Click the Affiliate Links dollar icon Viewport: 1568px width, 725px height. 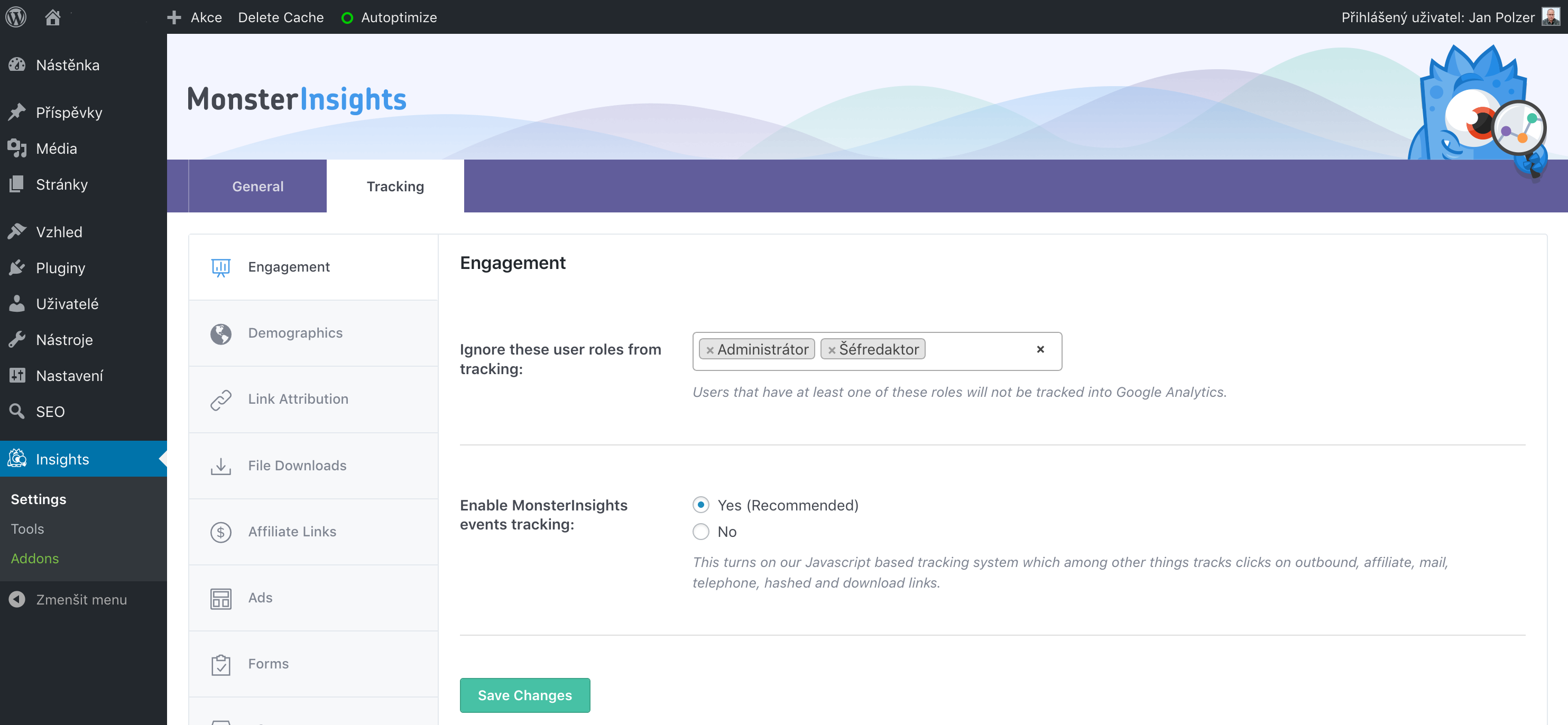tap(220, 532)
